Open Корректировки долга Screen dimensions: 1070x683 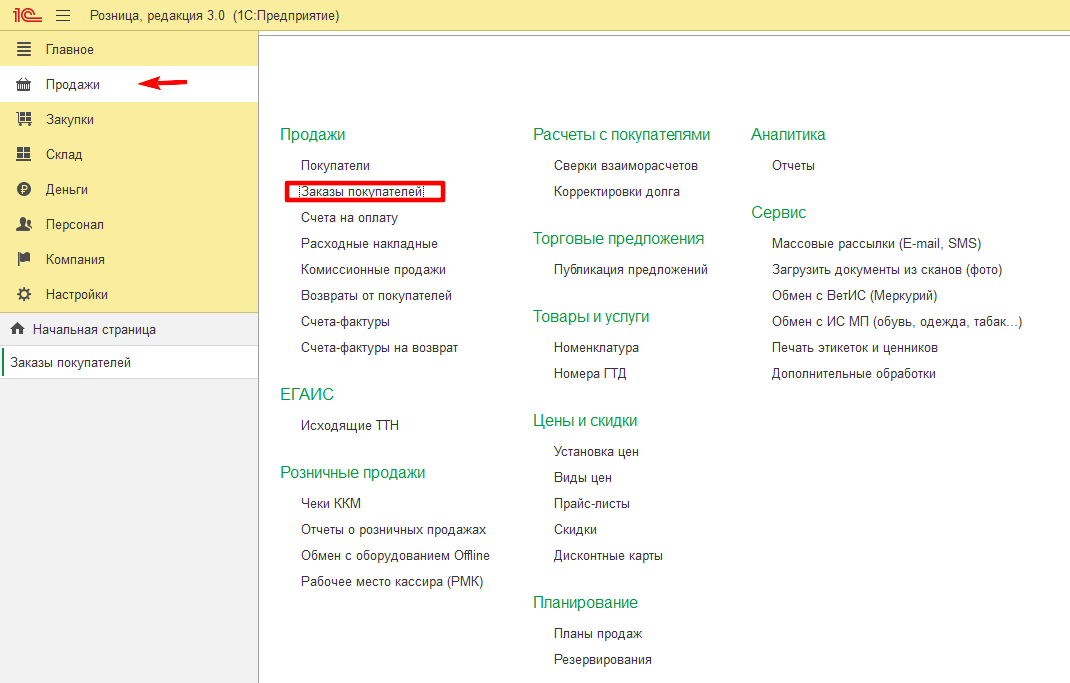617,192
